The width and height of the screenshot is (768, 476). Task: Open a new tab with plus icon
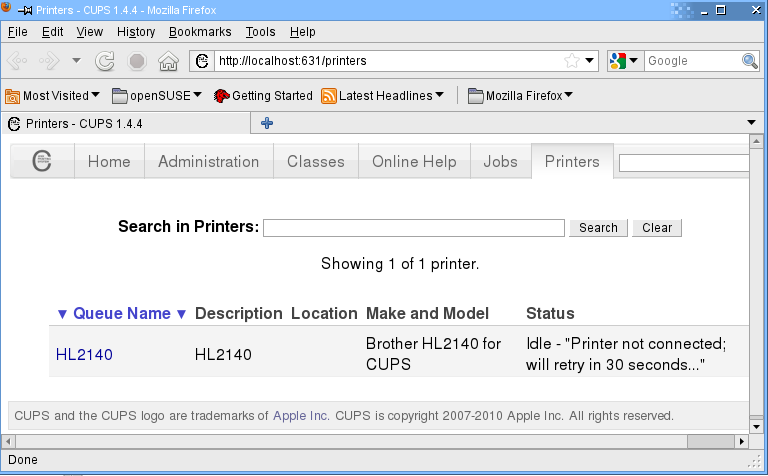(x=267, y=123)
